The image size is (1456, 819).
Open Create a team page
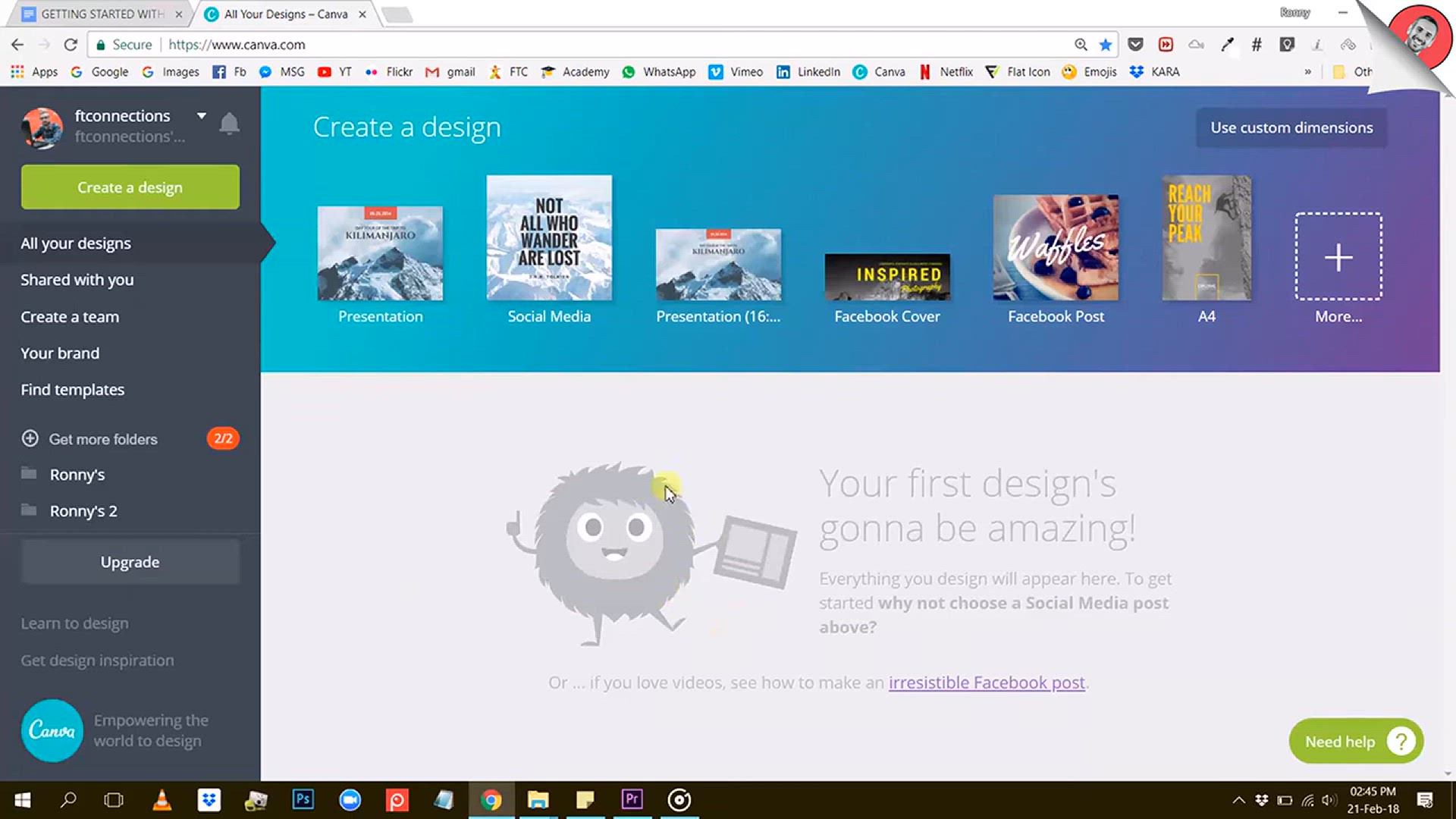(x=70, y=317)
